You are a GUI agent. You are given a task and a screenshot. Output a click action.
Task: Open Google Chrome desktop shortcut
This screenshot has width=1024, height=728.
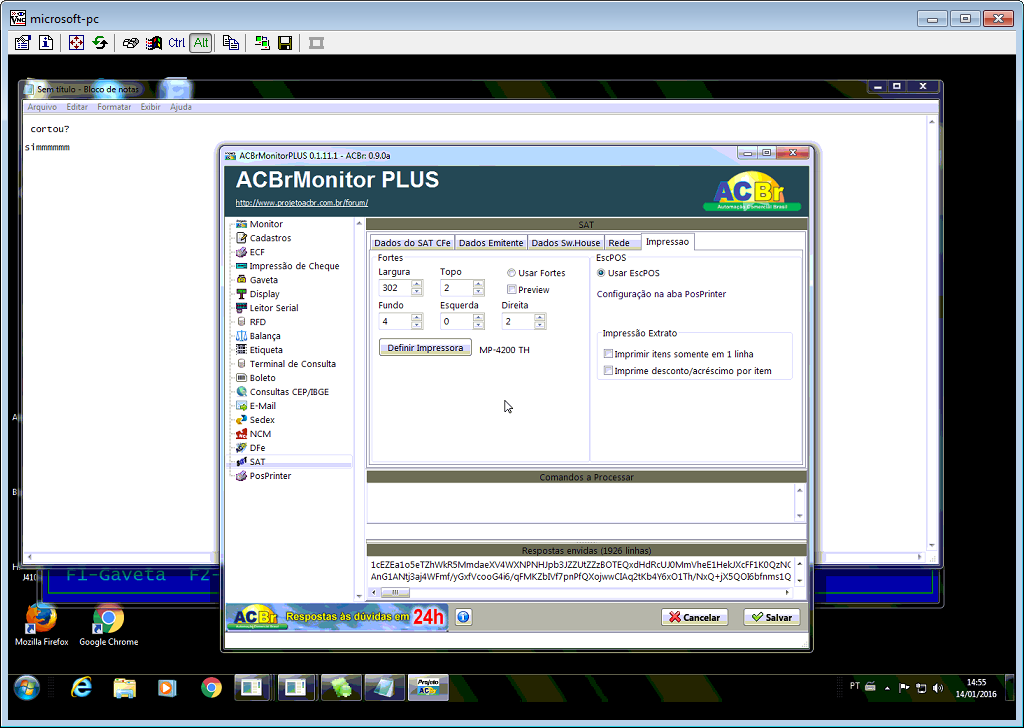pyautogui.click(x=108, y=625)
